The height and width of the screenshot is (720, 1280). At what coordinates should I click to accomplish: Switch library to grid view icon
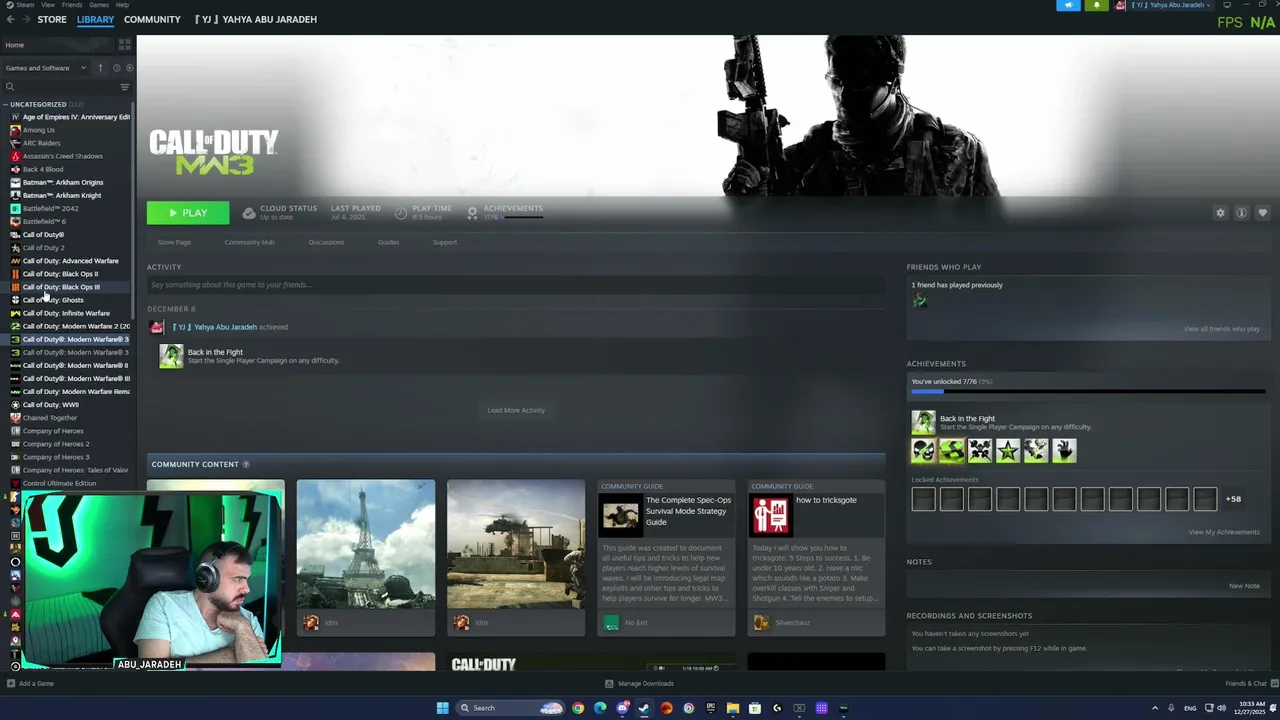pyautogui.click(x=125, y=45)
